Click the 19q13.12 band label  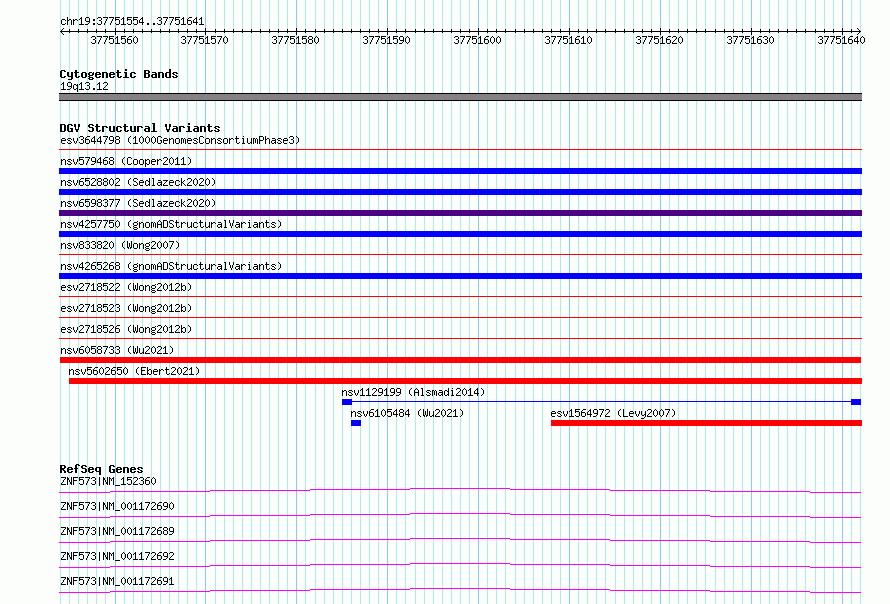tap(84, 86)
